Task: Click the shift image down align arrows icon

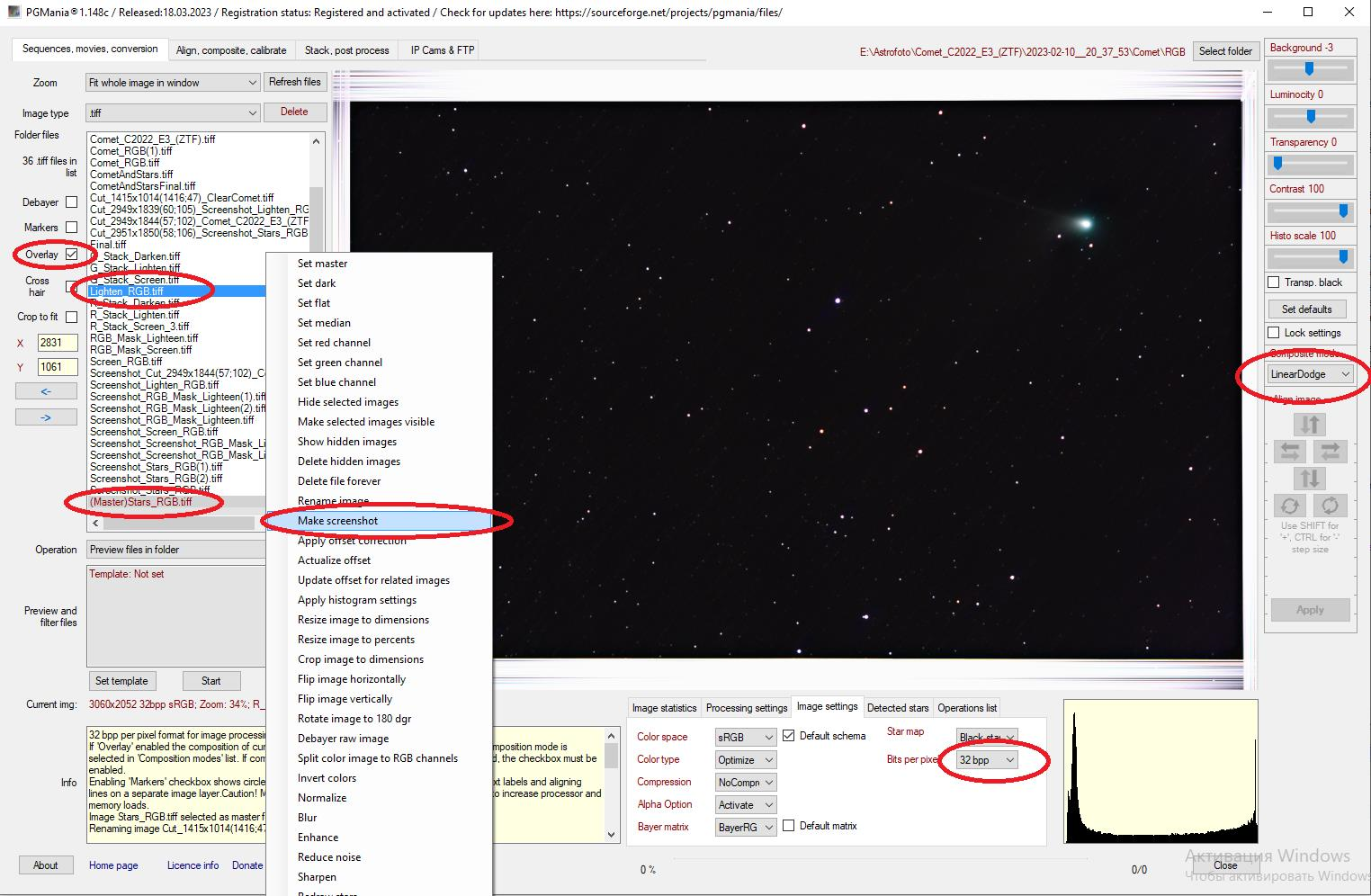Action: (1310, 478)
